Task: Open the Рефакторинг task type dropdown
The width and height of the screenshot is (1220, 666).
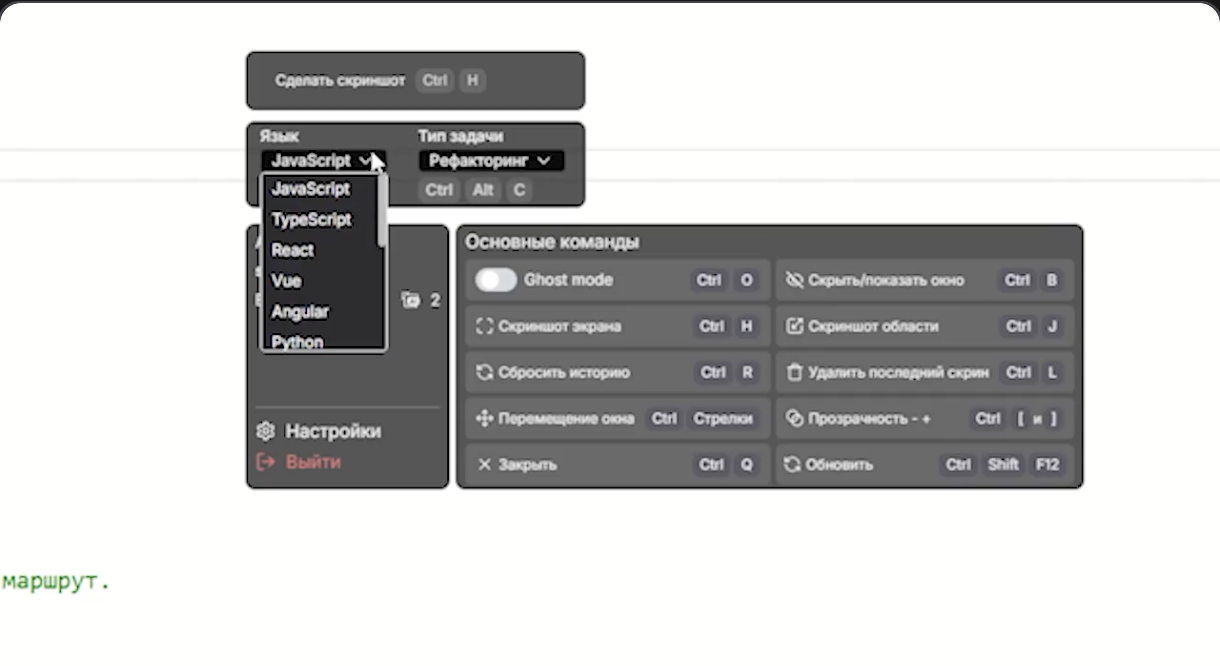Action: (x=491, y=160)
